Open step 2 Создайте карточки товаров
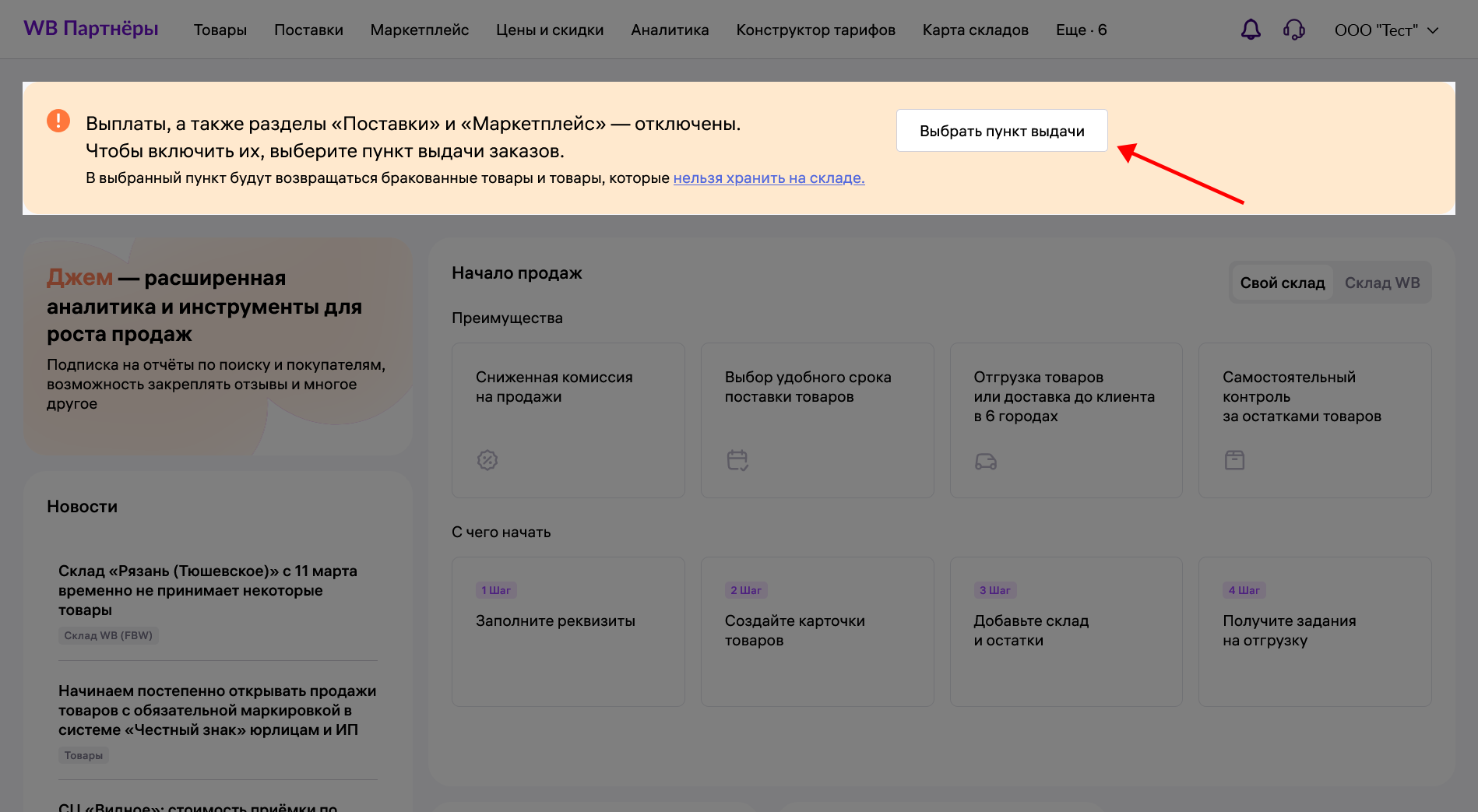This screenshot has width=1478, height=812. pyautogui.click(x=817, y=631)
